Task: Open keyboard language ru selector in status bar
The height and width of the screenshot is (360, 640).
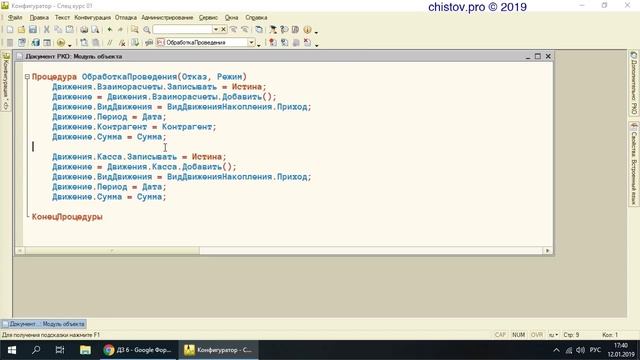Action: pos(553,335)
